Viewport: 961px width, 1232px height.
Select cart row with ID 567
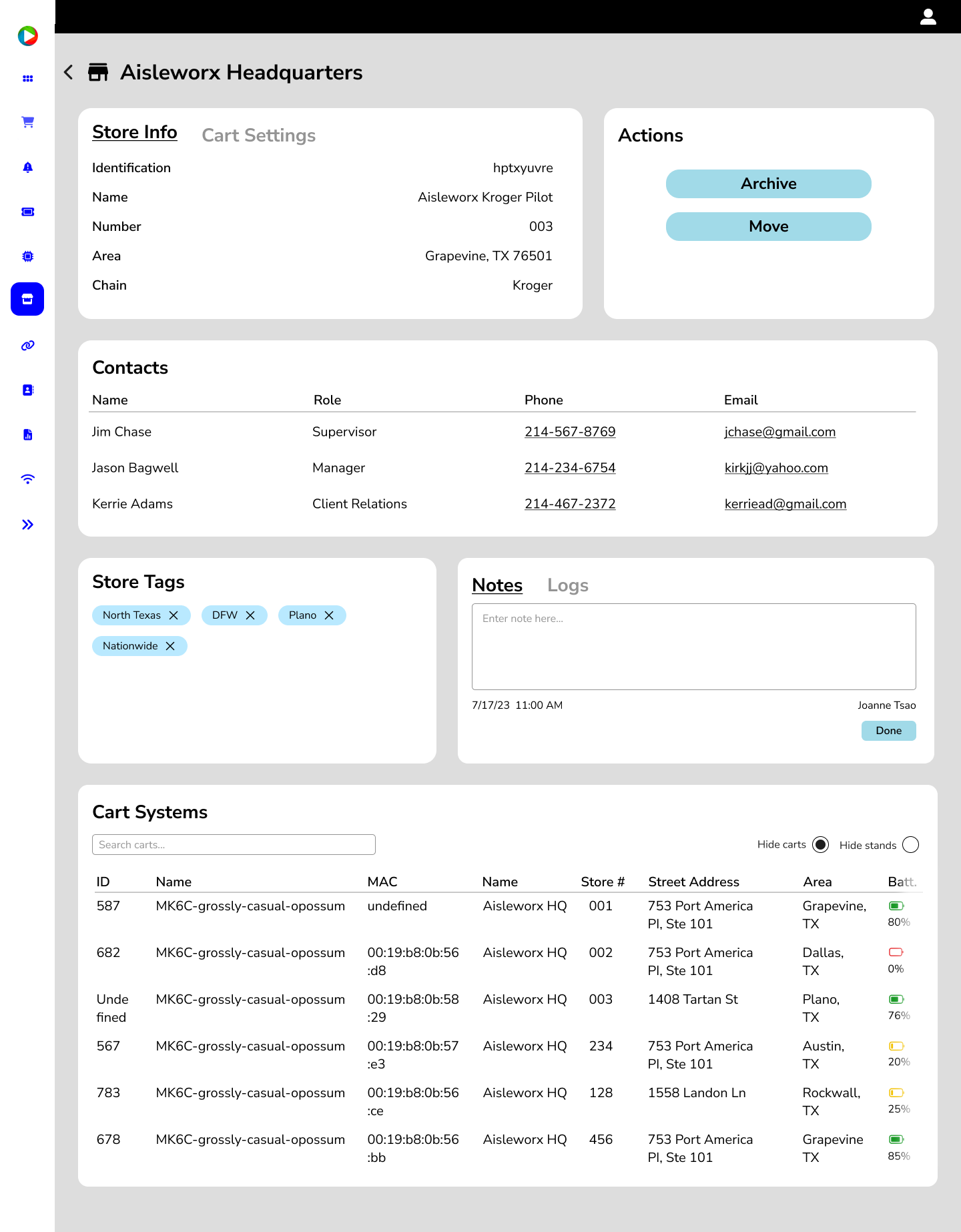[507, 1055]
